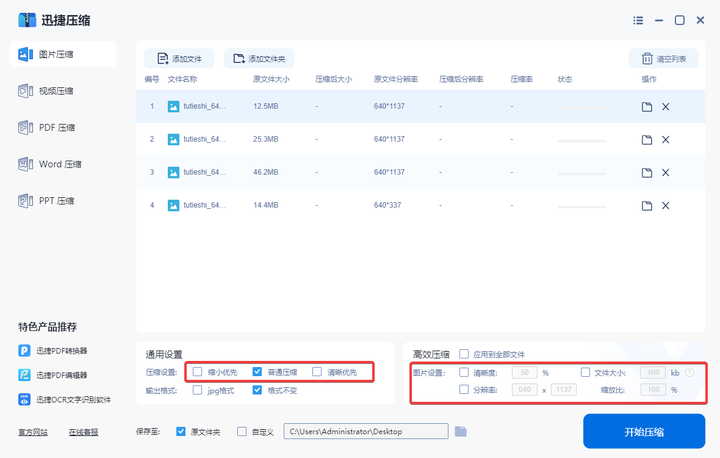The image size is (720, 458).
Task: Click progress bar of the 25.3MB row
Action: (582, 141)
